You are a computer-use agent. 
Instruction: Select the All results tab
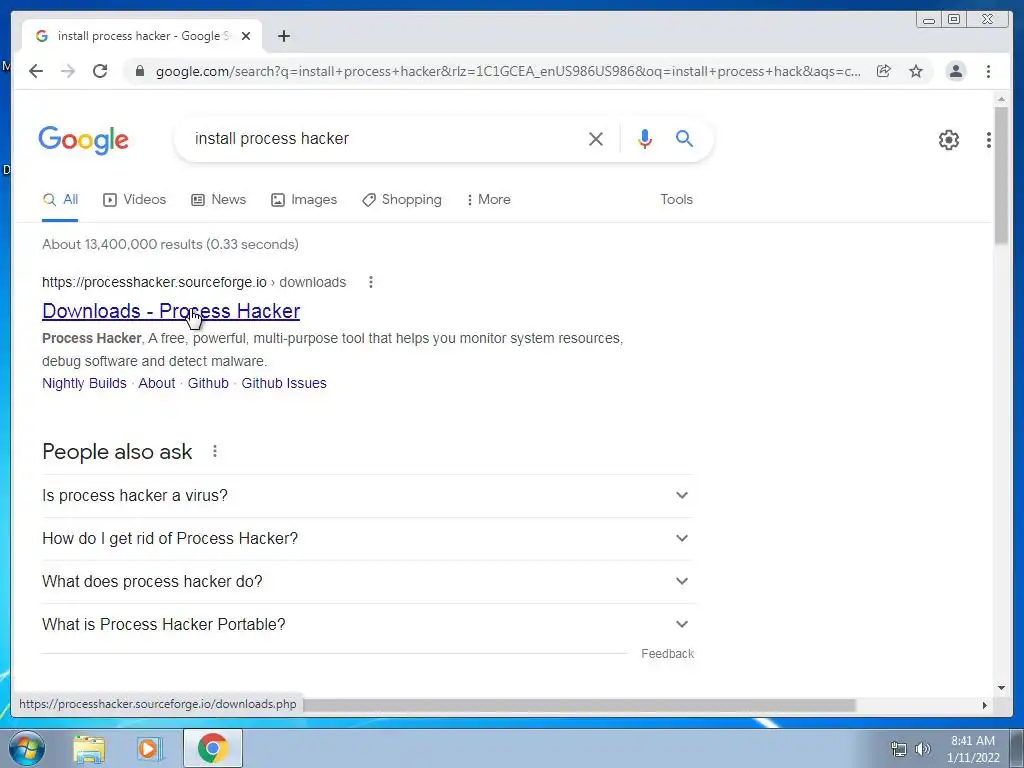click(x=60, y=200)
